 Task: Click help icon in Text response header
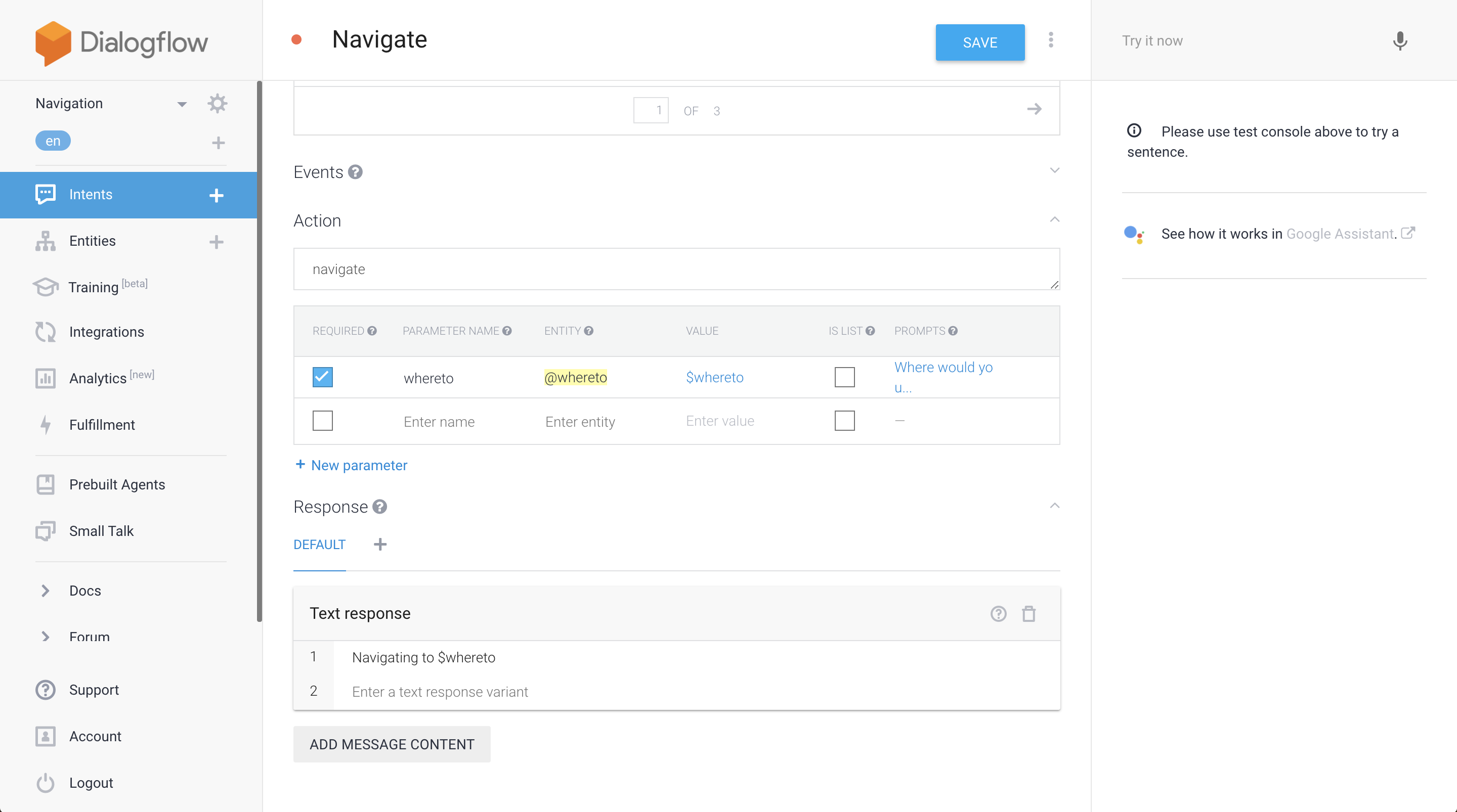(x=998, y=613)
